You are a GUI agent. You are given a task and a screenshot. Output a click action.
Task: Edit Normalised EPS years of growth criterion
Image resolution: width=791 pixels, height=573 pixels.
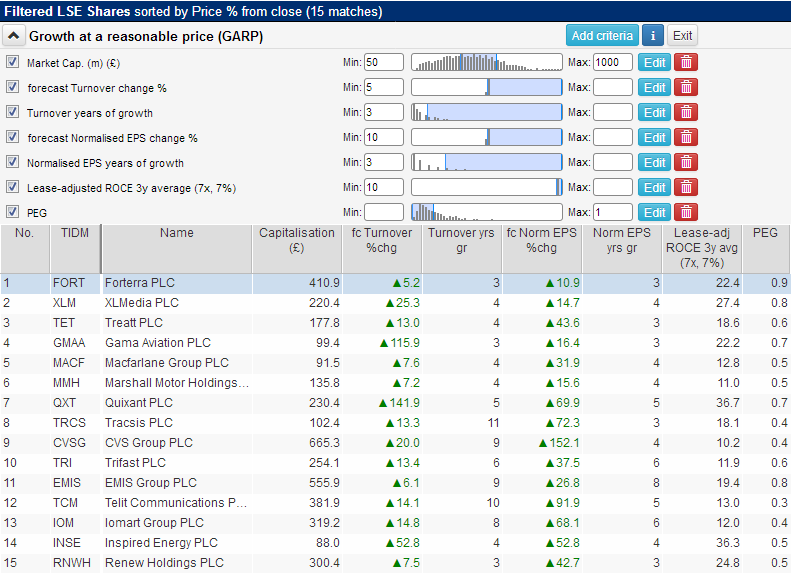654,162
